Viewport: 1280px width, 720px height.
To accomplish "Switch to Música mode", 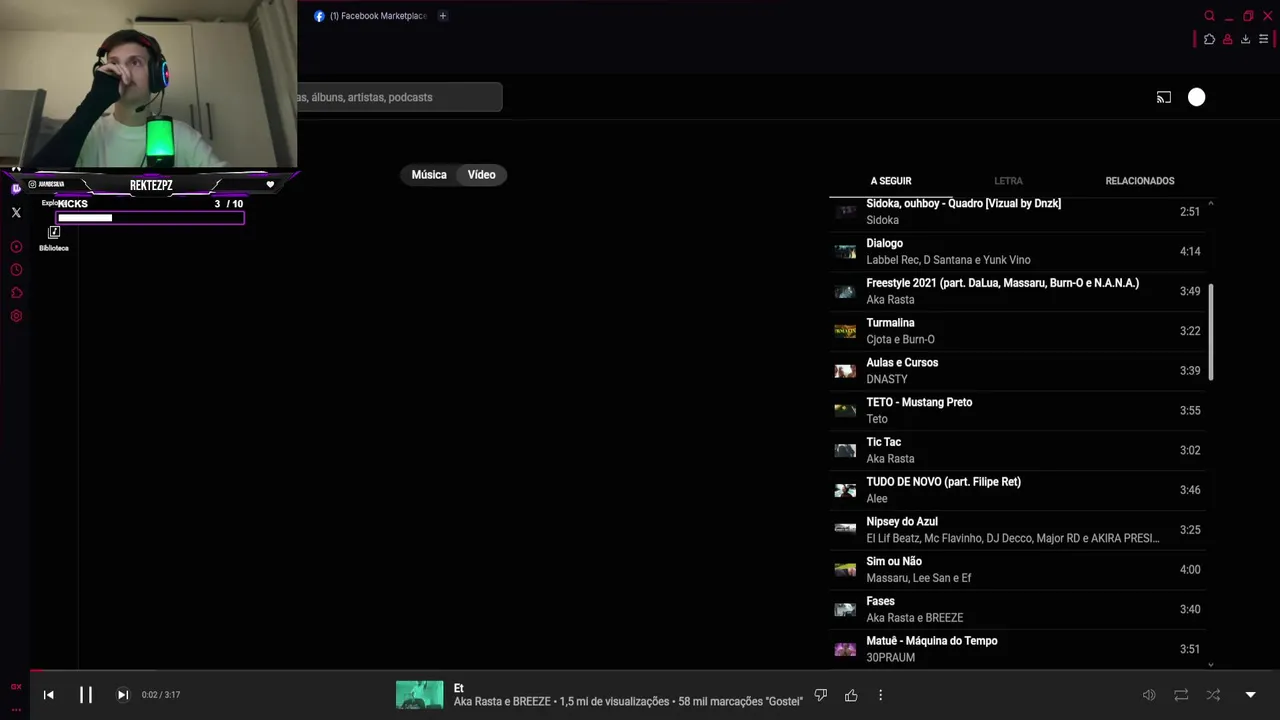I will point(429,175).
